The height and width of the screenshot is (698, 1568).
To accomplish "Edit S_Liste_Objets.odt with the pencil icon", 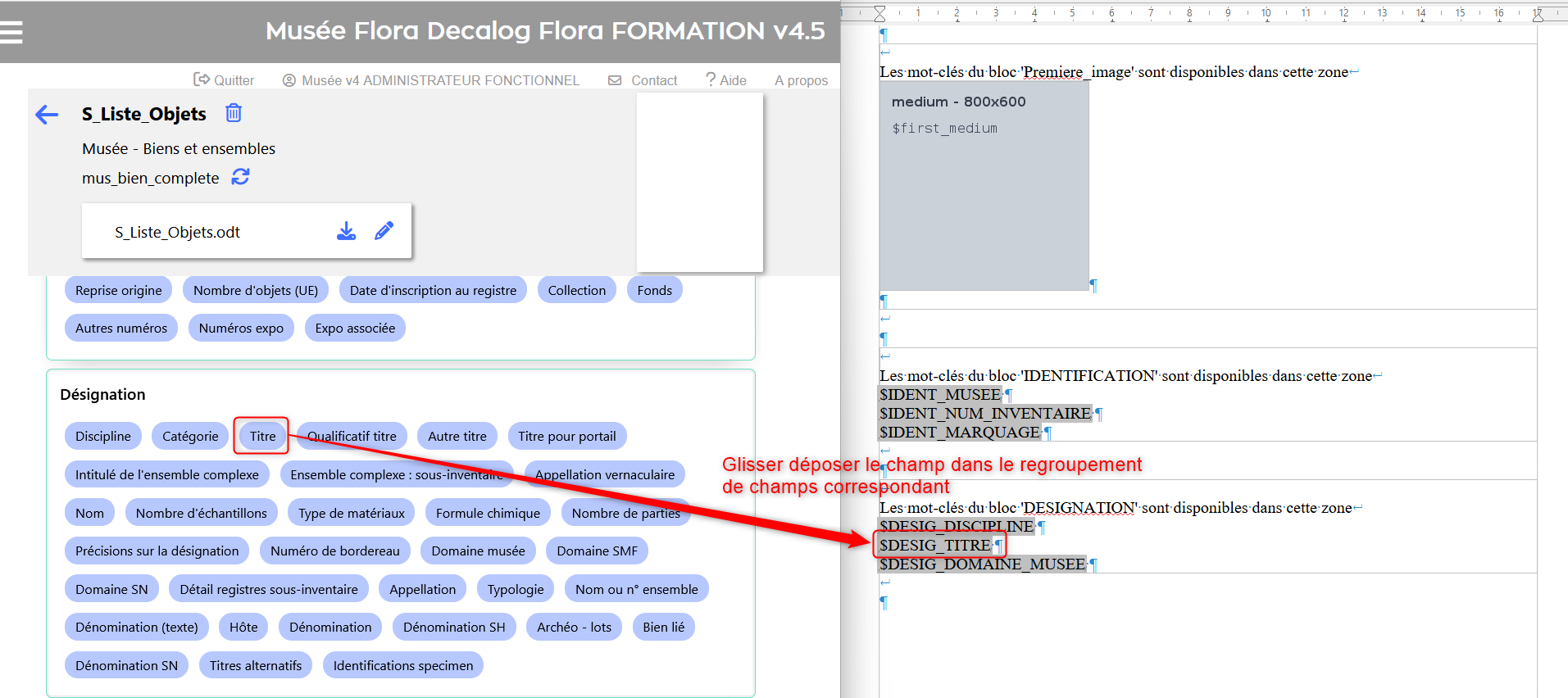I will (x=384, y=231).
